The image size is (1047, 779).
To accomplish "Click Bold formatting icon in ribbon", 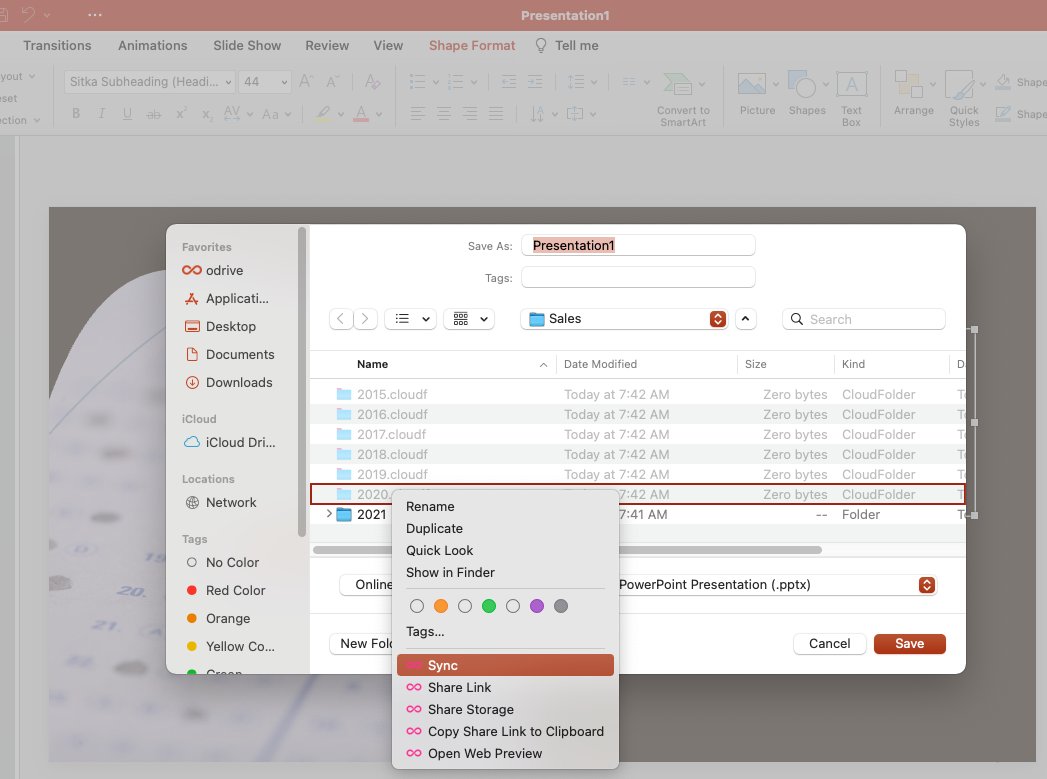I will point(76,113).
